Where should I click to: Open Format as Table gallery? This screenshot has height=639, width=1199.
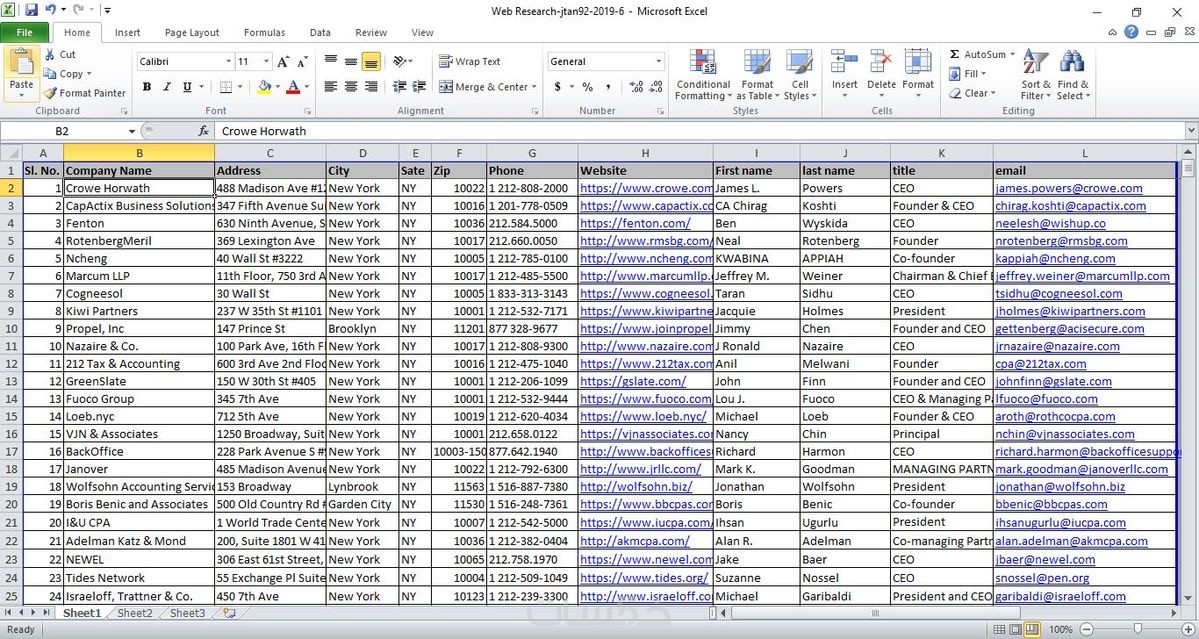tap(757, 75)
